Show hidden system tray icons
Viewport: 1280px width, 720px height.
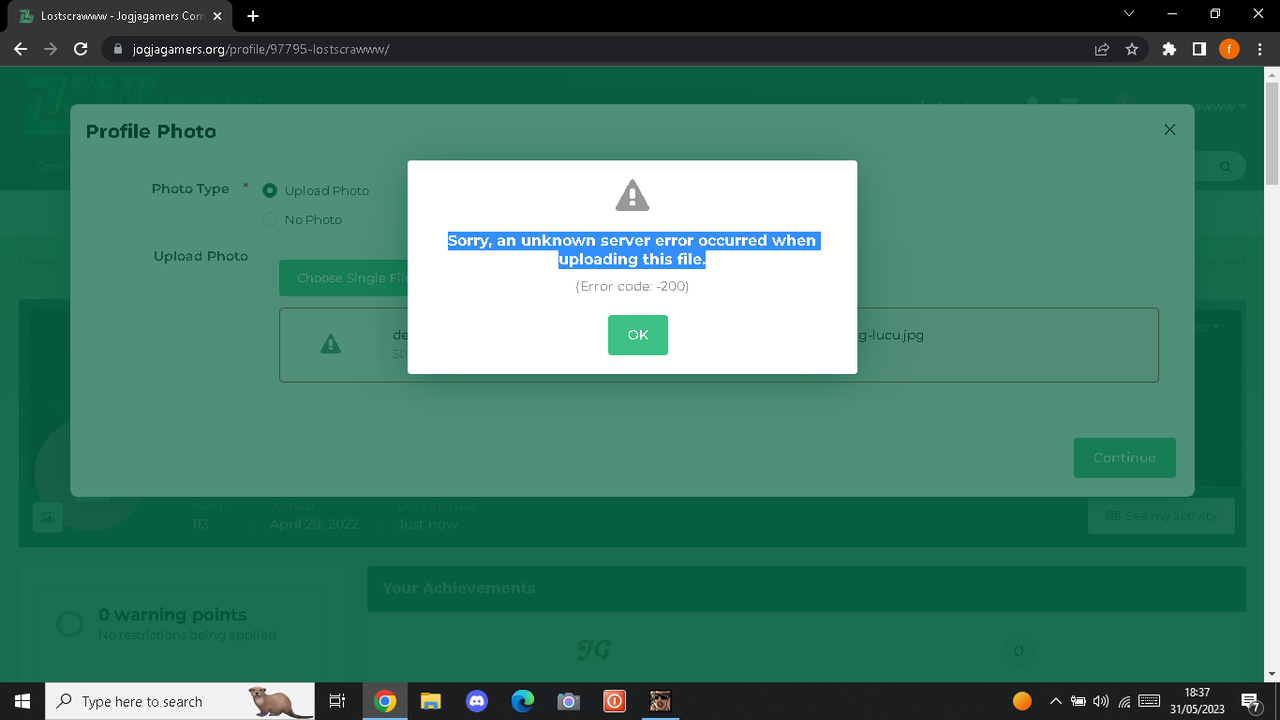[x=1055, y=701]
